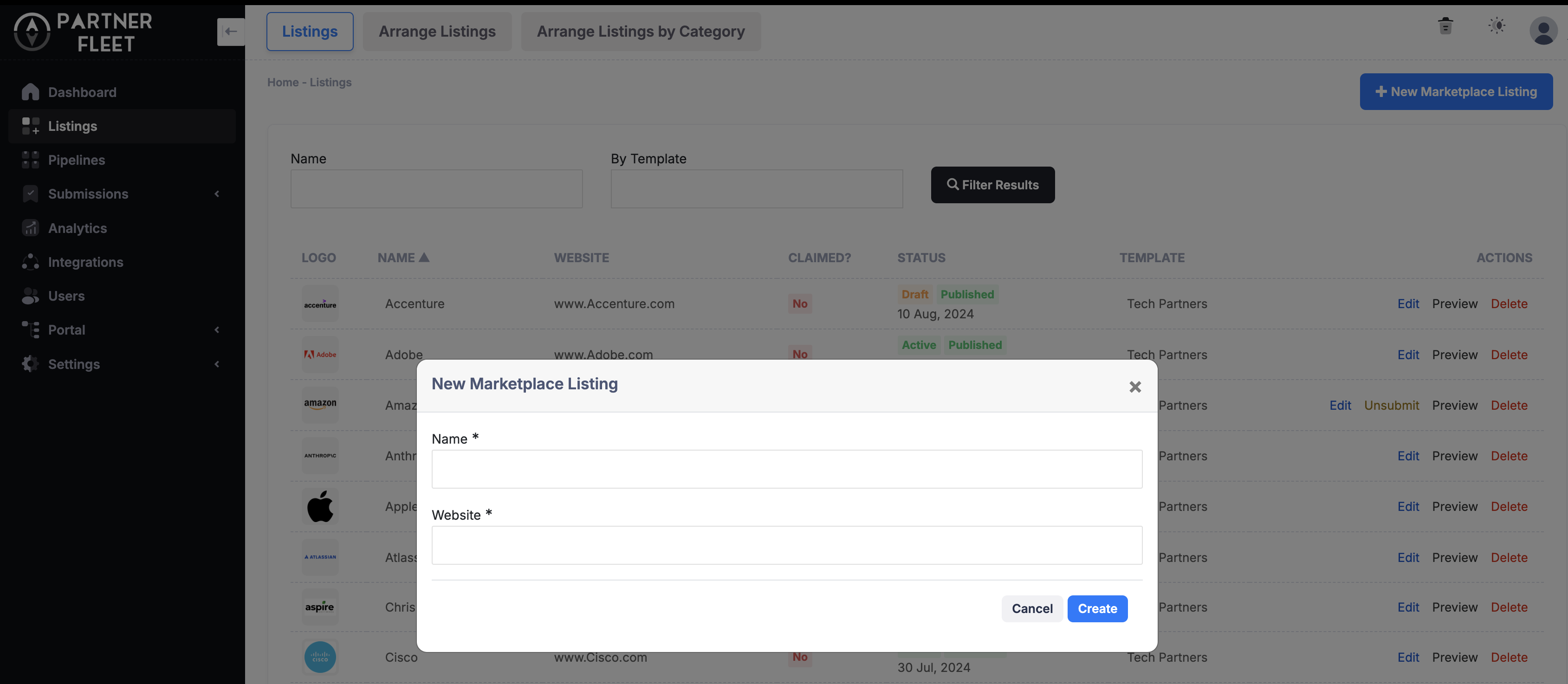Click the Name filter input field
Image resolution: width=1568 pixels, height=684 pixels.
[x=436, y=189]
